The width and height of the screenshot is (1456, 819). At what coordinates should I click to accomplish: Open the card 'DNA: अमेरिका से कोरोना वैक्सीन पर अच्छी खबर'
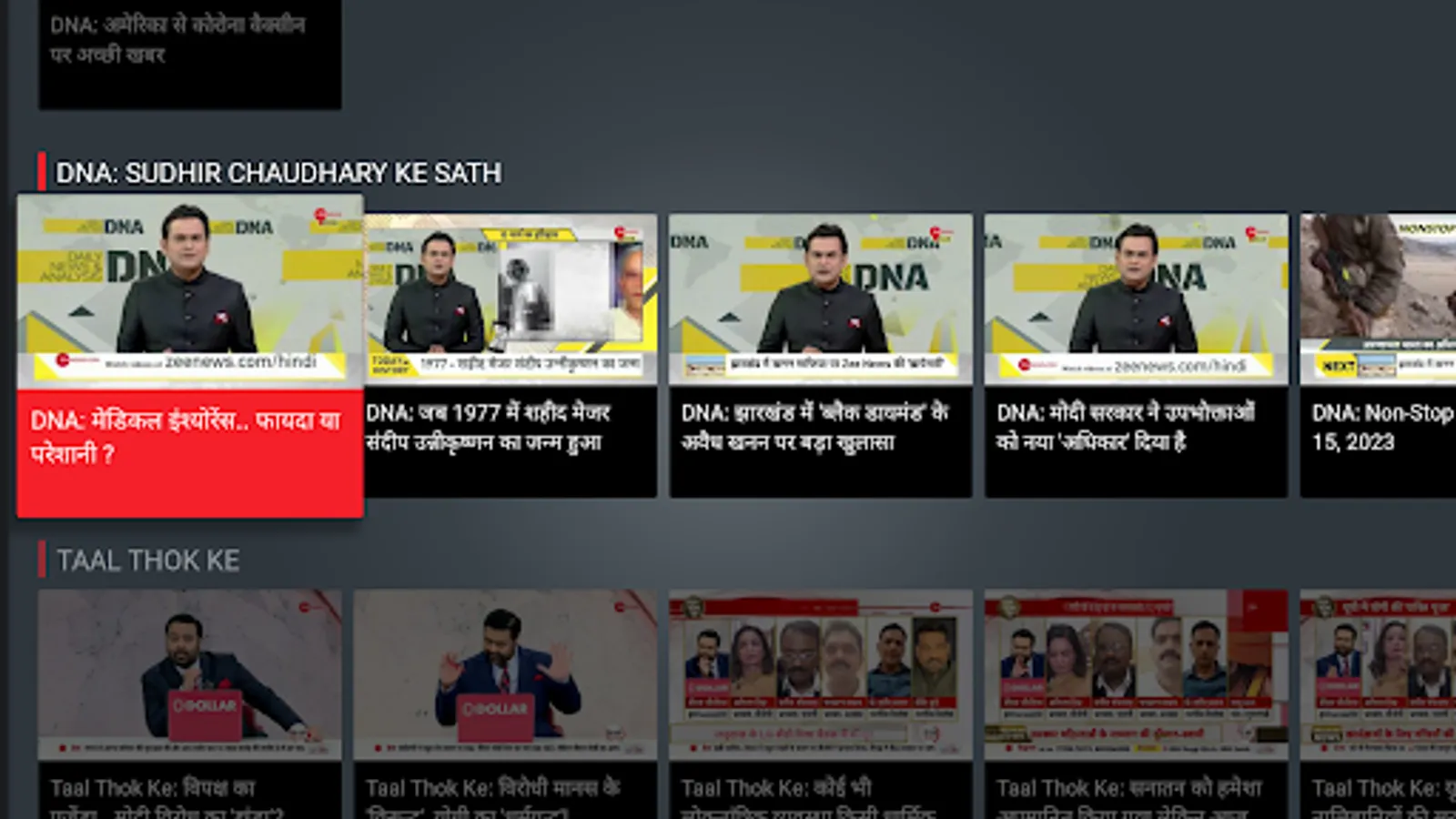click(x=190, y=55)
